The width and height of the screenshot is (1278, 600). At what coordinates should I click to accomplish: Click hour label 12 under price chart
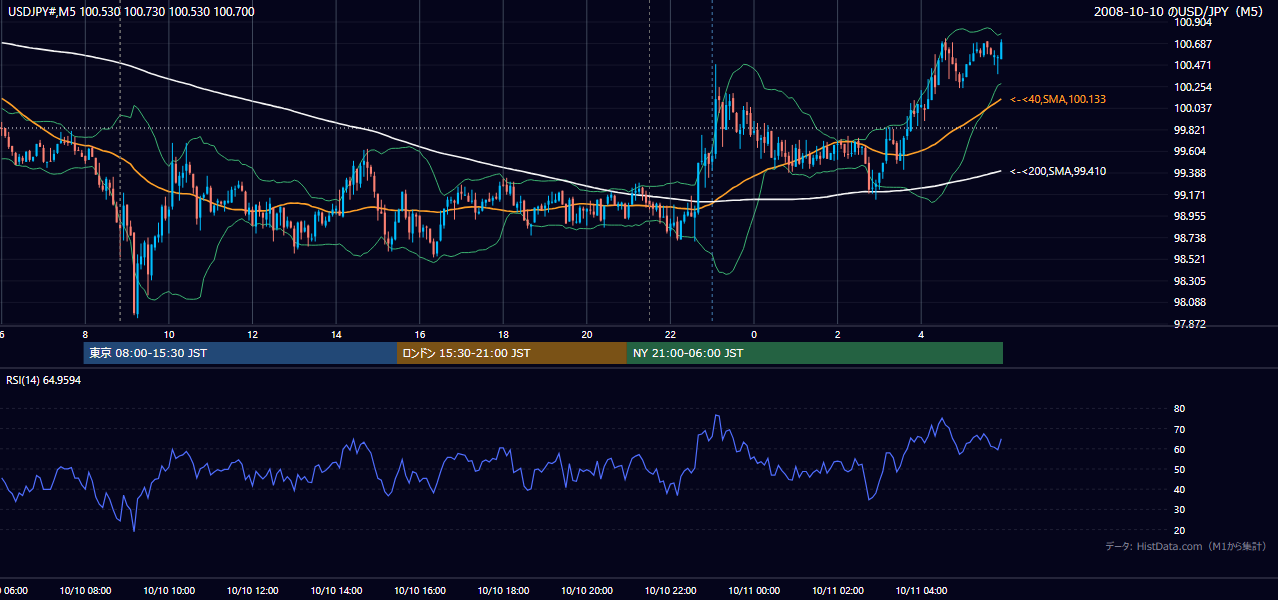pyautogui.click(x=252, y=334)
